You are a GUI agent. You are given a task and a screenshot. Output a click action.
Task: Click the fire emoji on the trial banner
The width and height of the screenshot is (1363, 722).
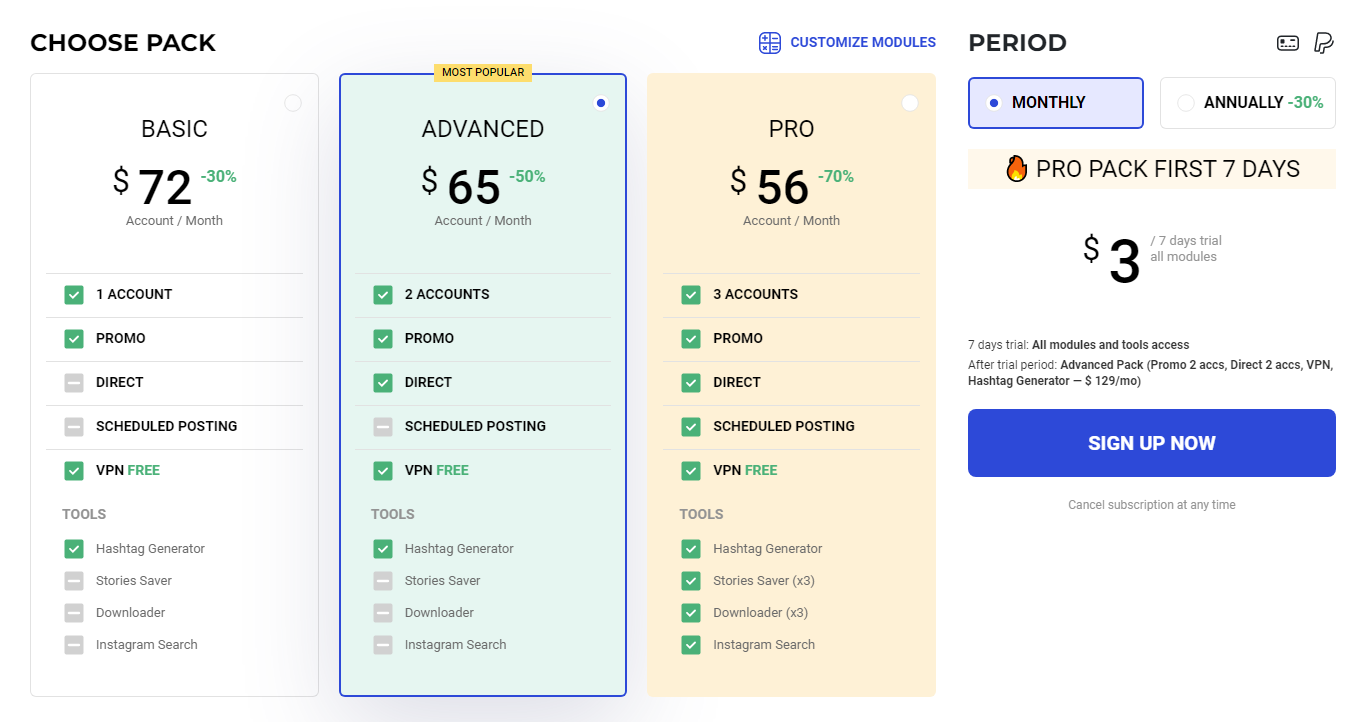click(x=1017, y=169)
